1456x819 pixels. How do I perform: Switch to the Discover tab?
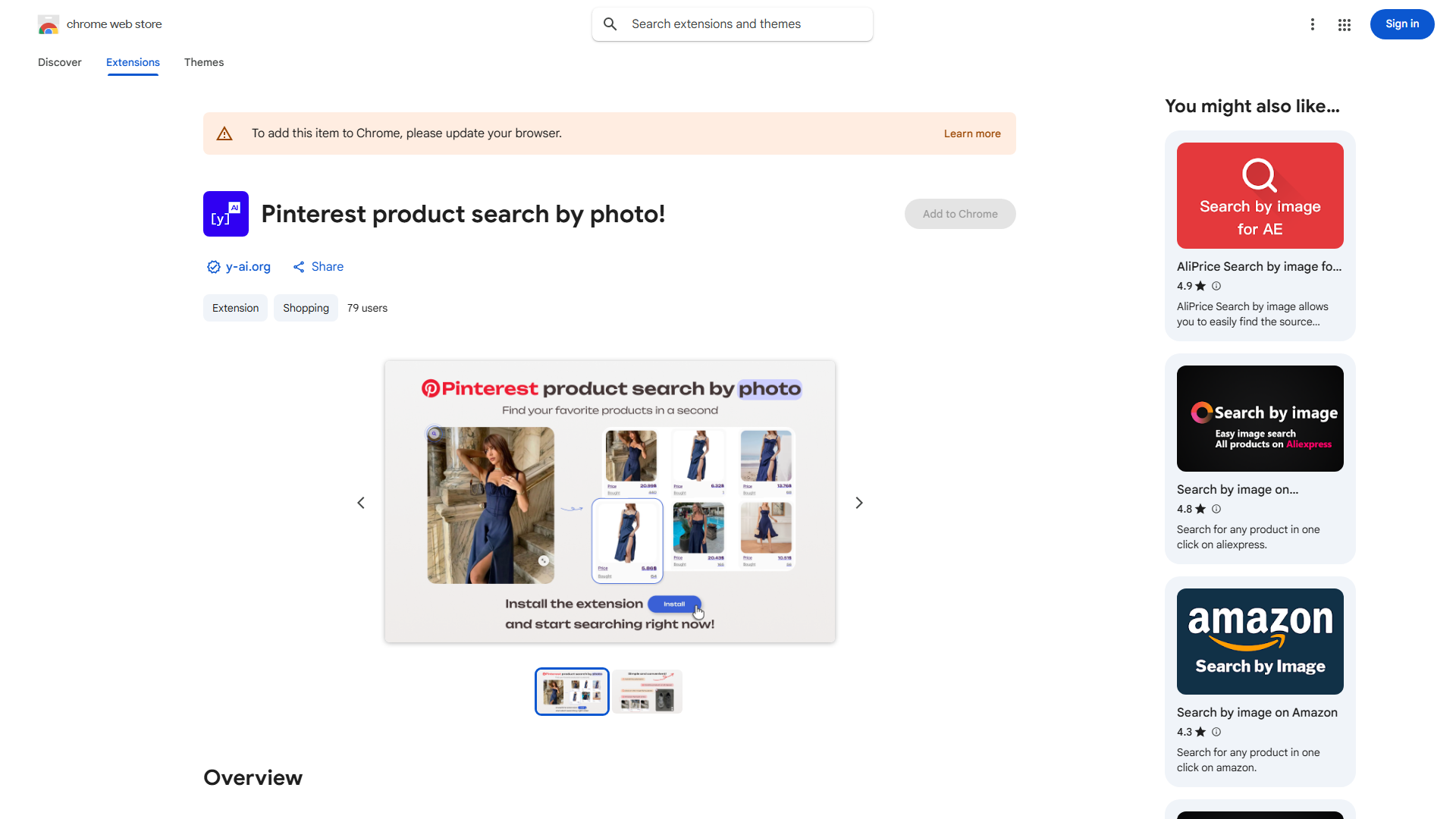coord(59,62)
